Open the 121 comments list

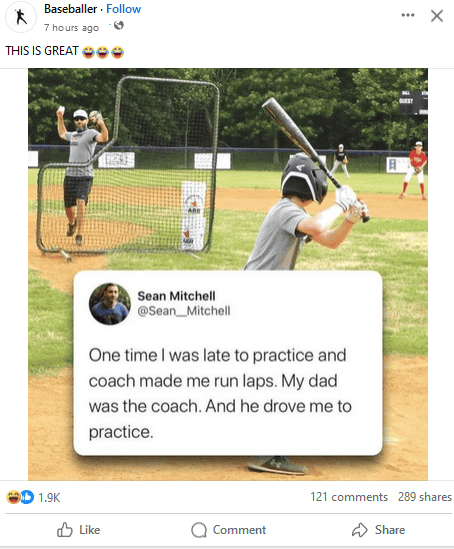coord(349,497)
